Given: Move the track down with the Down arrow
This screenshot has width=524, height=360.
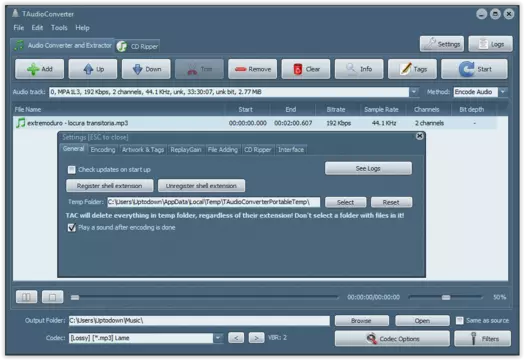Looking at the screenshot, I should click(x=146, y=69).
